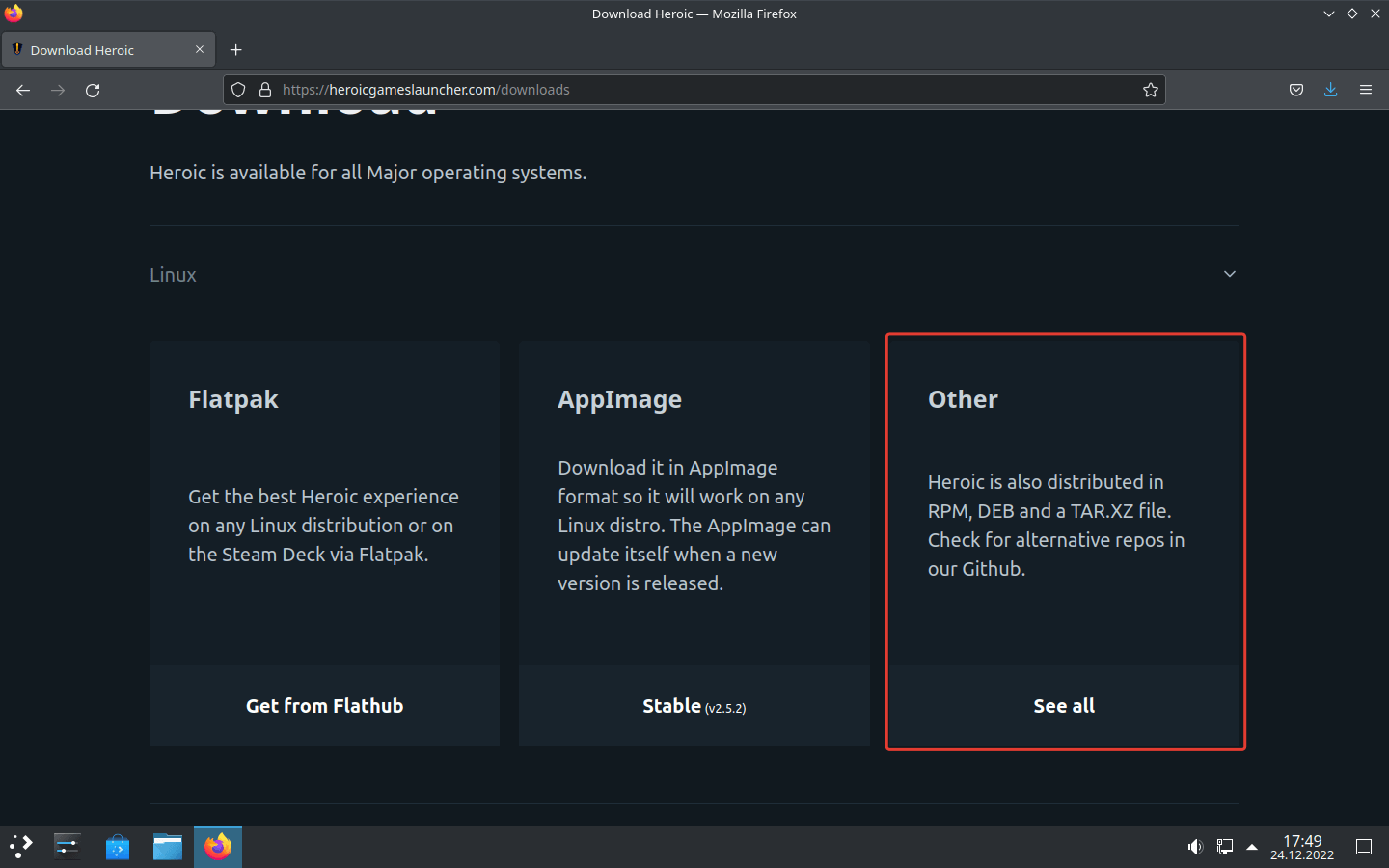Open the Firefox hamburger application menu
Viewport: 1389px width, 868px height.
pyautogui.click(x=1366, y=90)
